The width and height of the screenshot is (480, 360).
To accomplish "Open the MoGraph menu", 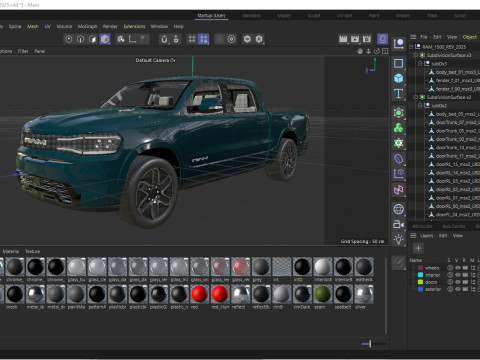I will click(87, 26).
